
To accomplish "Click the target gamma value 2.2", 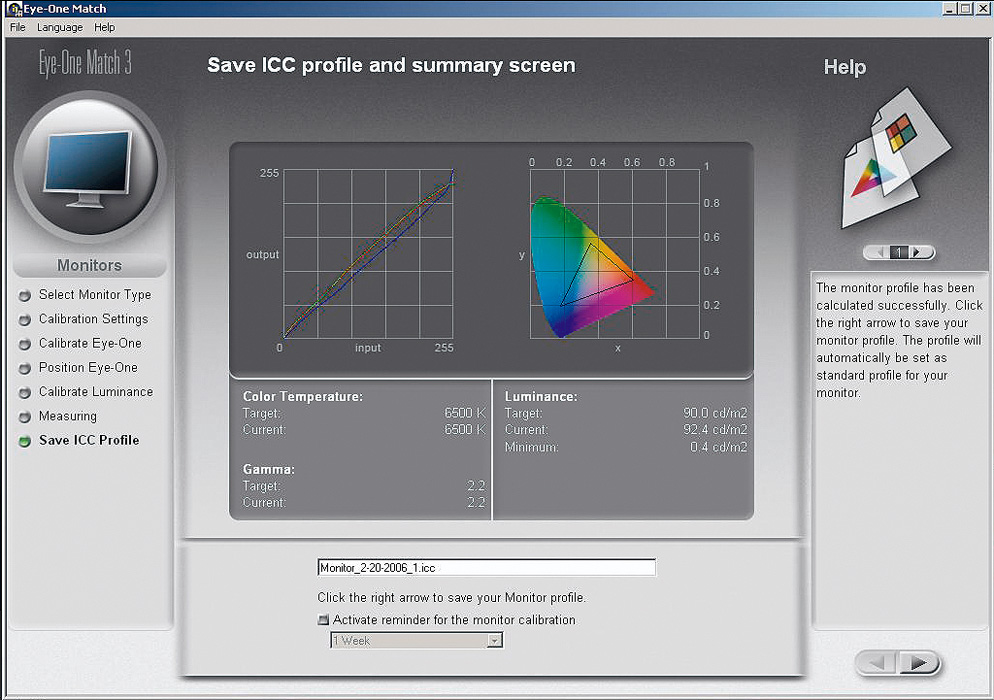I will pyautogui.click(x=476, y=486).
